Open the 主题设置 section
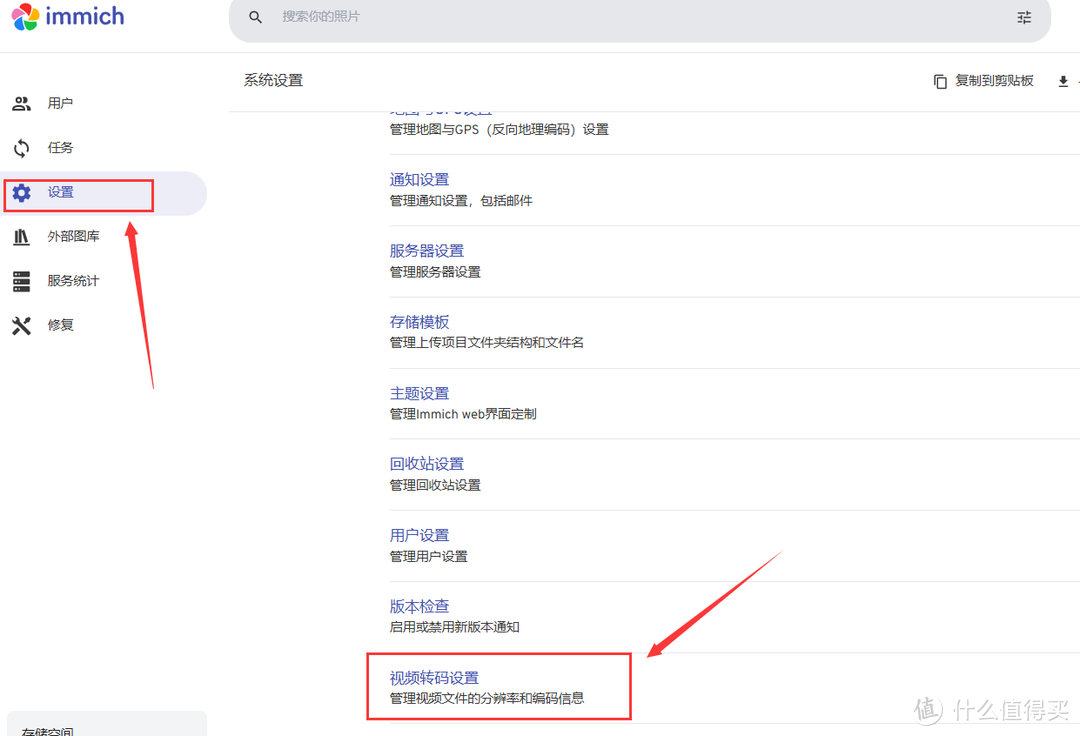This screenshot has width=1080, height=736. click(x=419, y=393)
